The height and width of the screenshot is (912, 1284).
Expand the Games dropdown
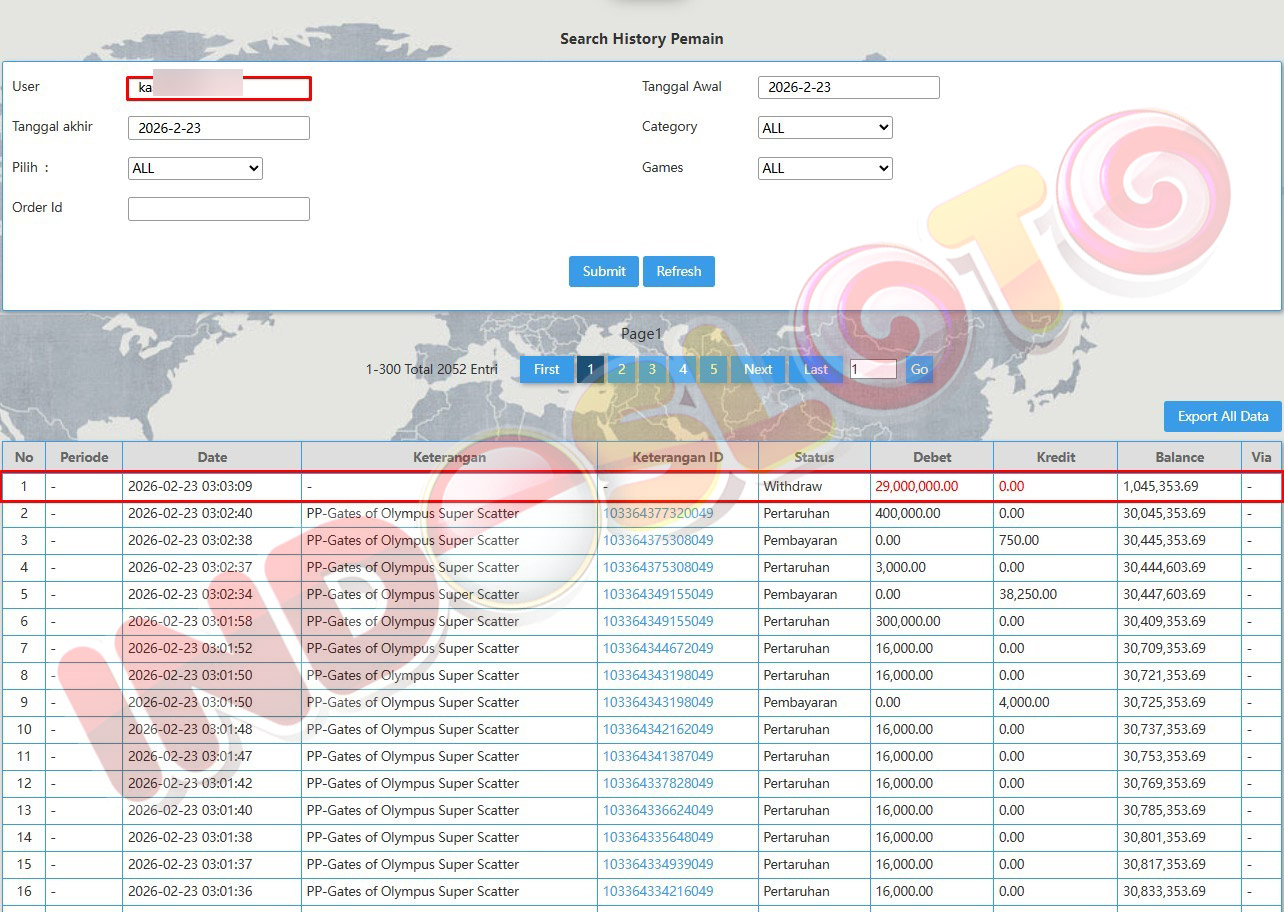(825, 169)
